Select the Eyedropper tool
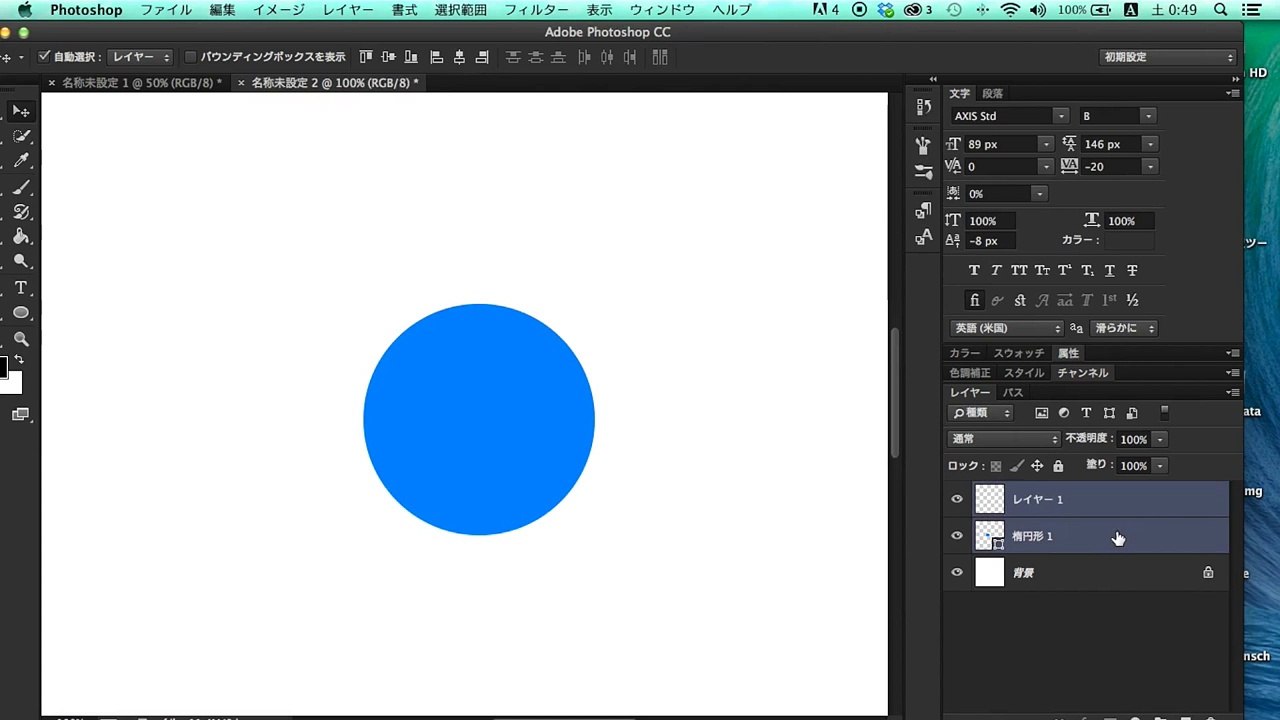 coord(21,161)
